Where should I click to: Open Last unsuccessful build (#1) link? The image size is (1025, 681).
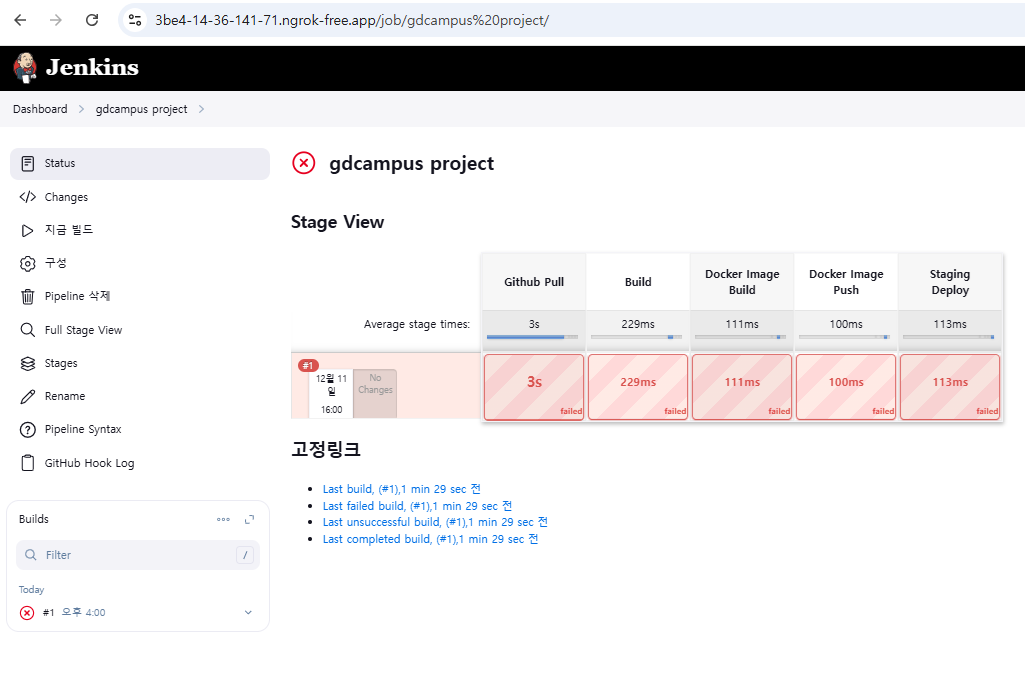pyautogui.click(x=435, y=522)
